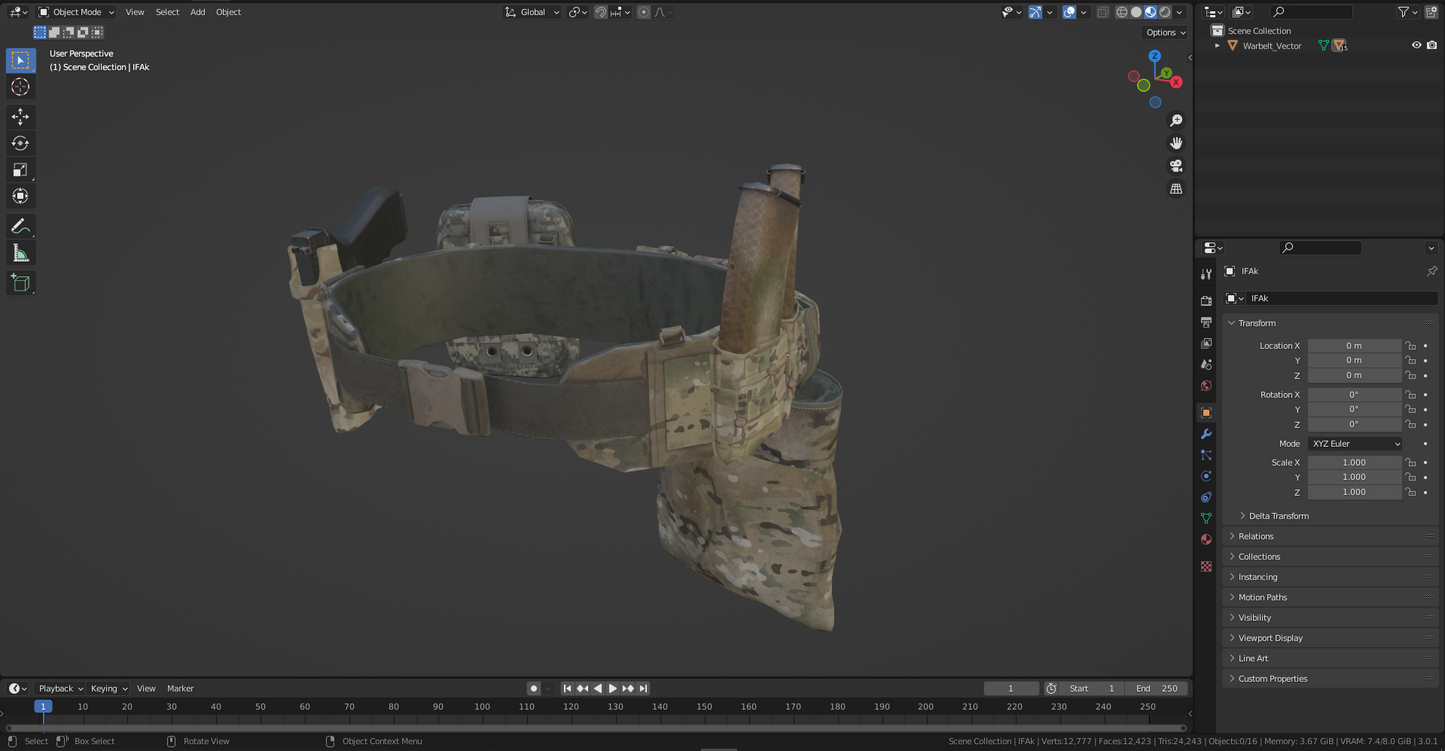Open the Add menu
Viewport: 1445px width, 751px height.
click(198, 12)
